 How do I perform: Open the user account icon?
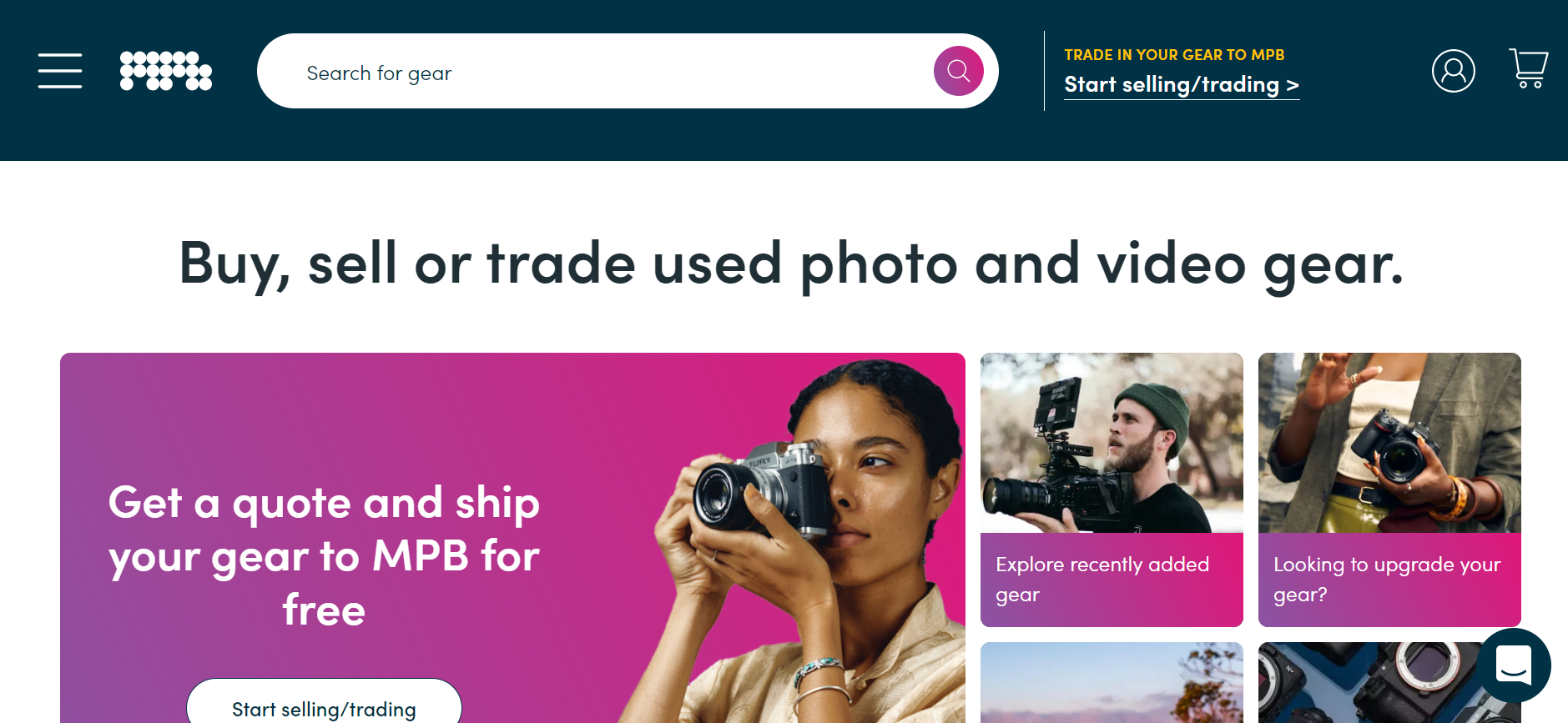pos(1453,71)
